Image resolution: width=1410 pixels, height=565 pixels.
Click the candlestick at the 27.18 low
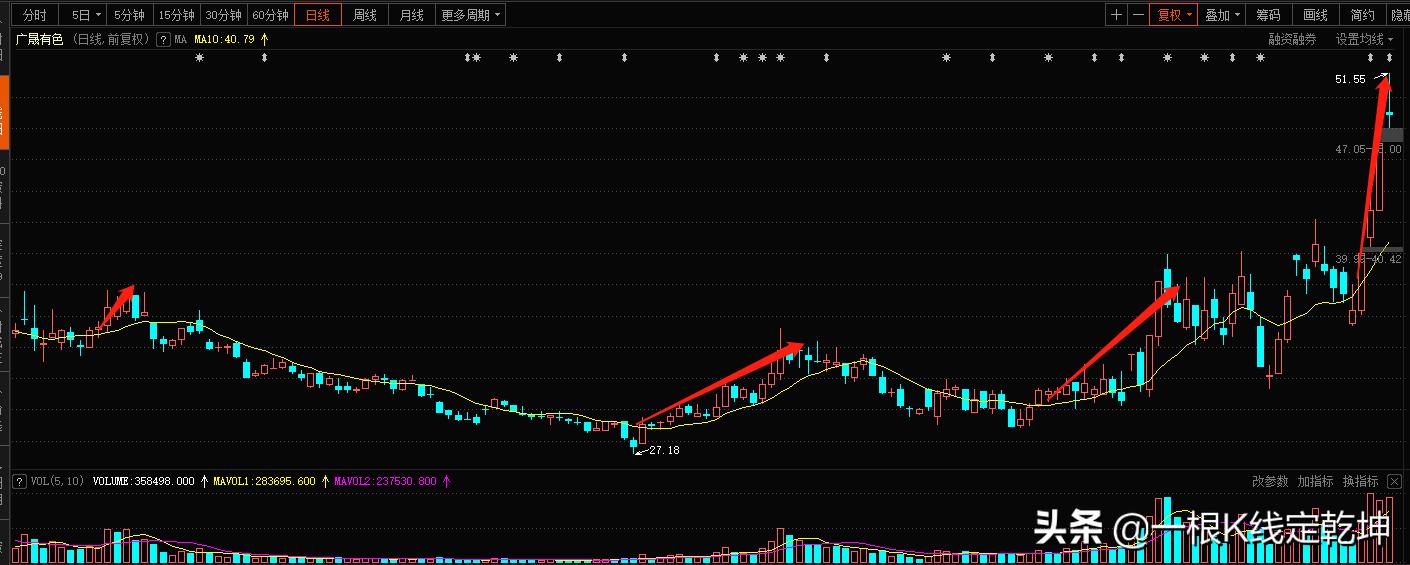click(x=633, y=445)
